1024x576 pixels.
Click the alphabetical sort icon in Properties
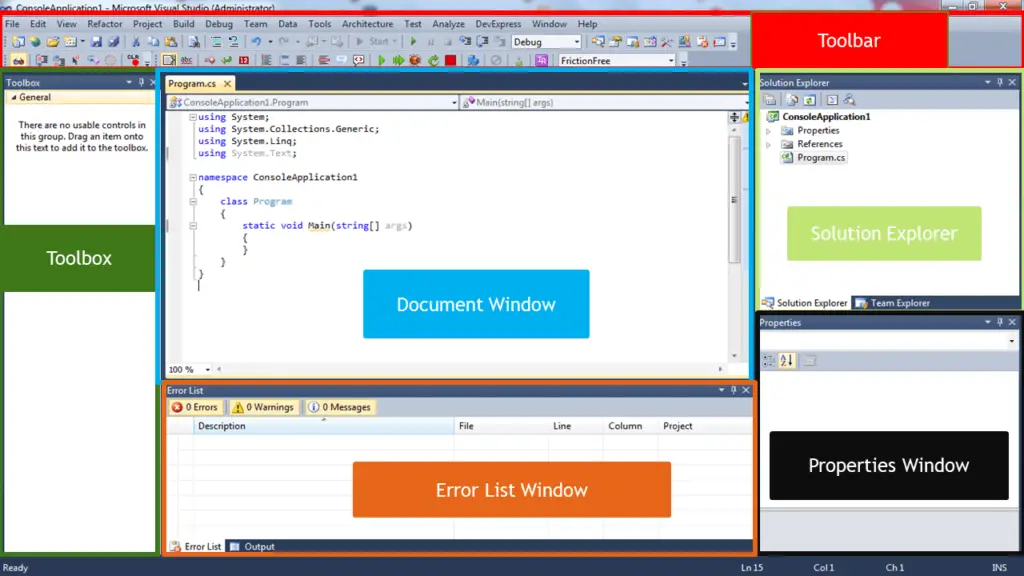pos(787,360)
